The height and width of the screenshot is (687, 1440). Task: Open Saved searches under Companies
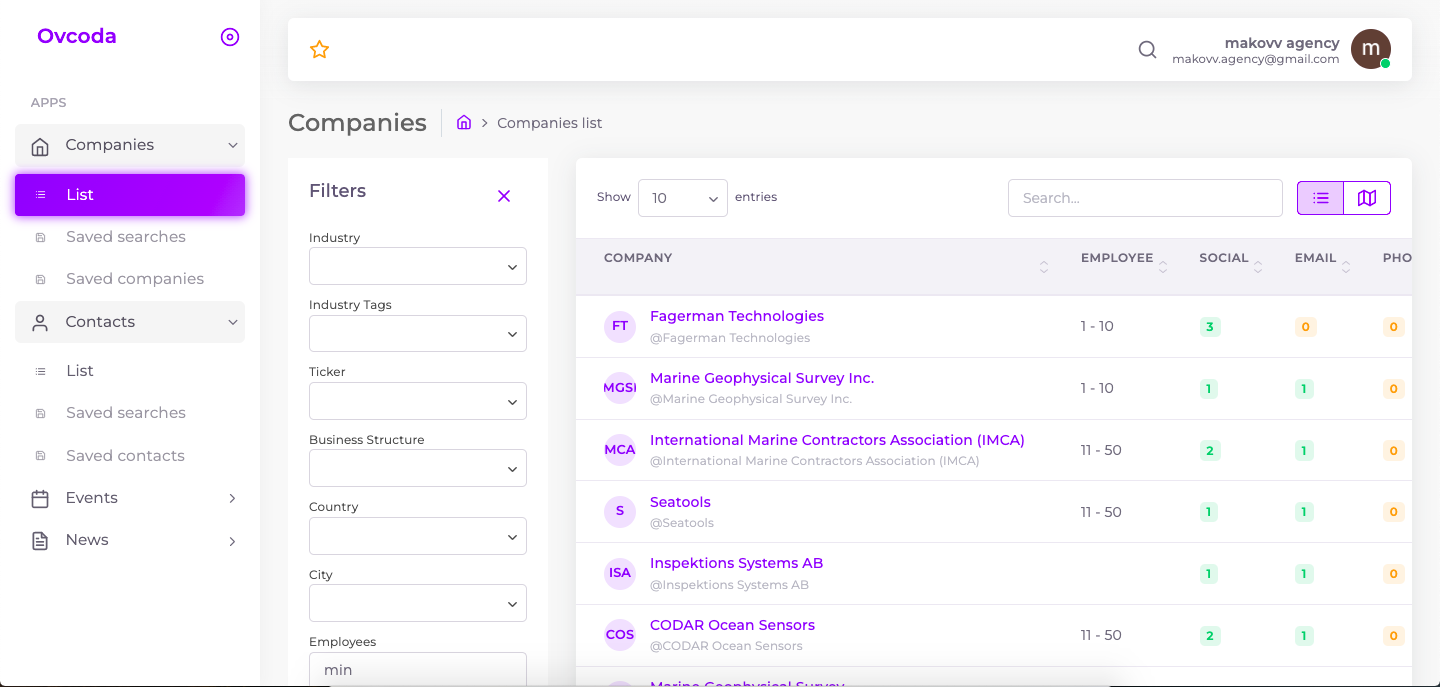(126, 237)
